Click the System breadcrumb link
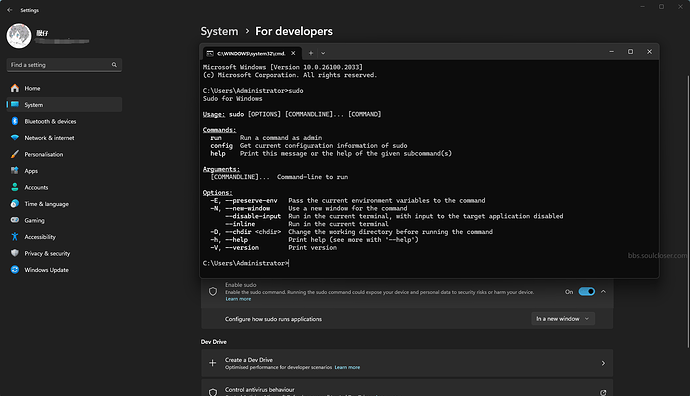Image resolution: width=690 pixels, height=396 pixels. pos(219,31)
